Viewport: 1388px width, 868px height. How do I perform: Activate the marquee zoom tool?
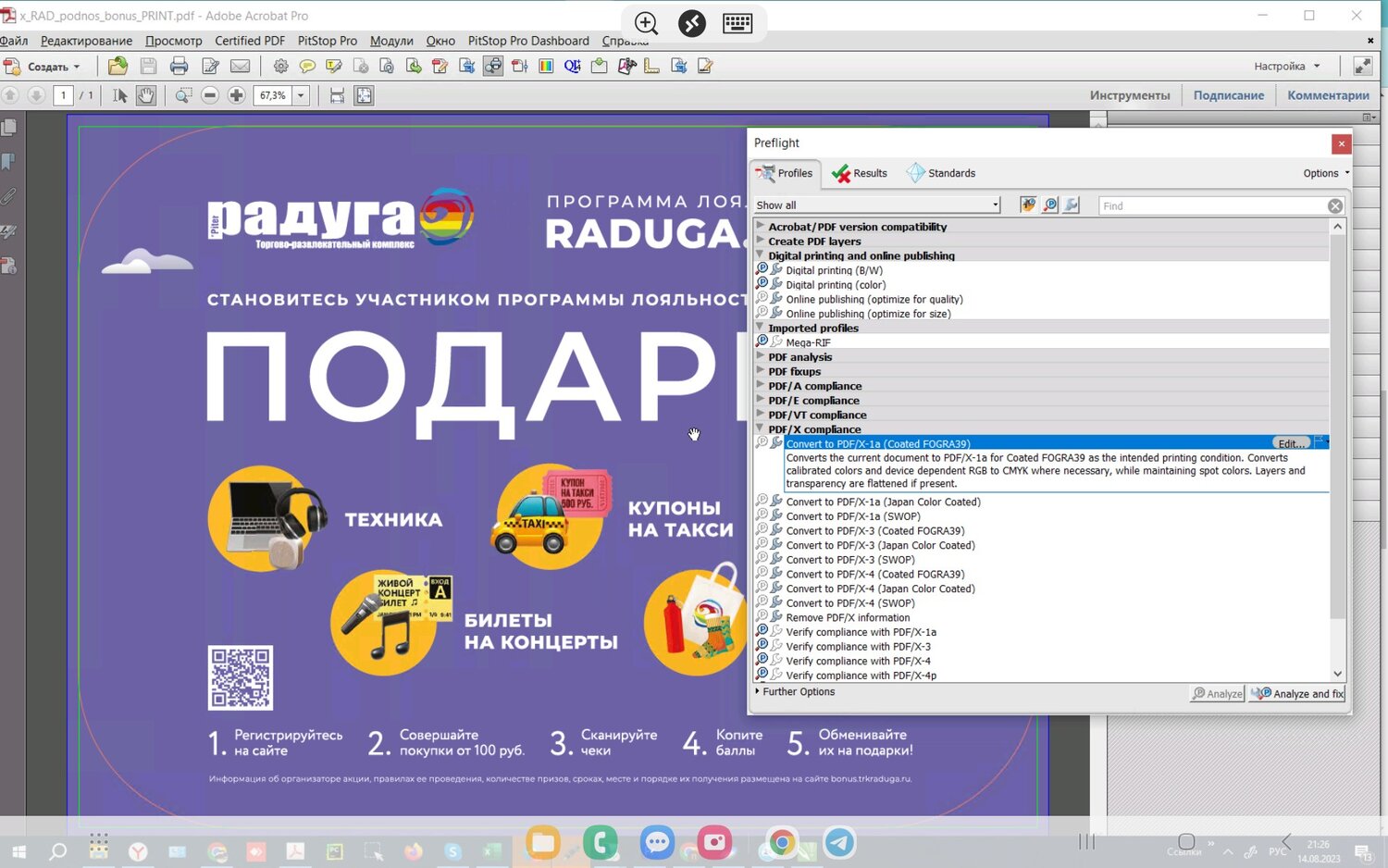tap(184, 95)
